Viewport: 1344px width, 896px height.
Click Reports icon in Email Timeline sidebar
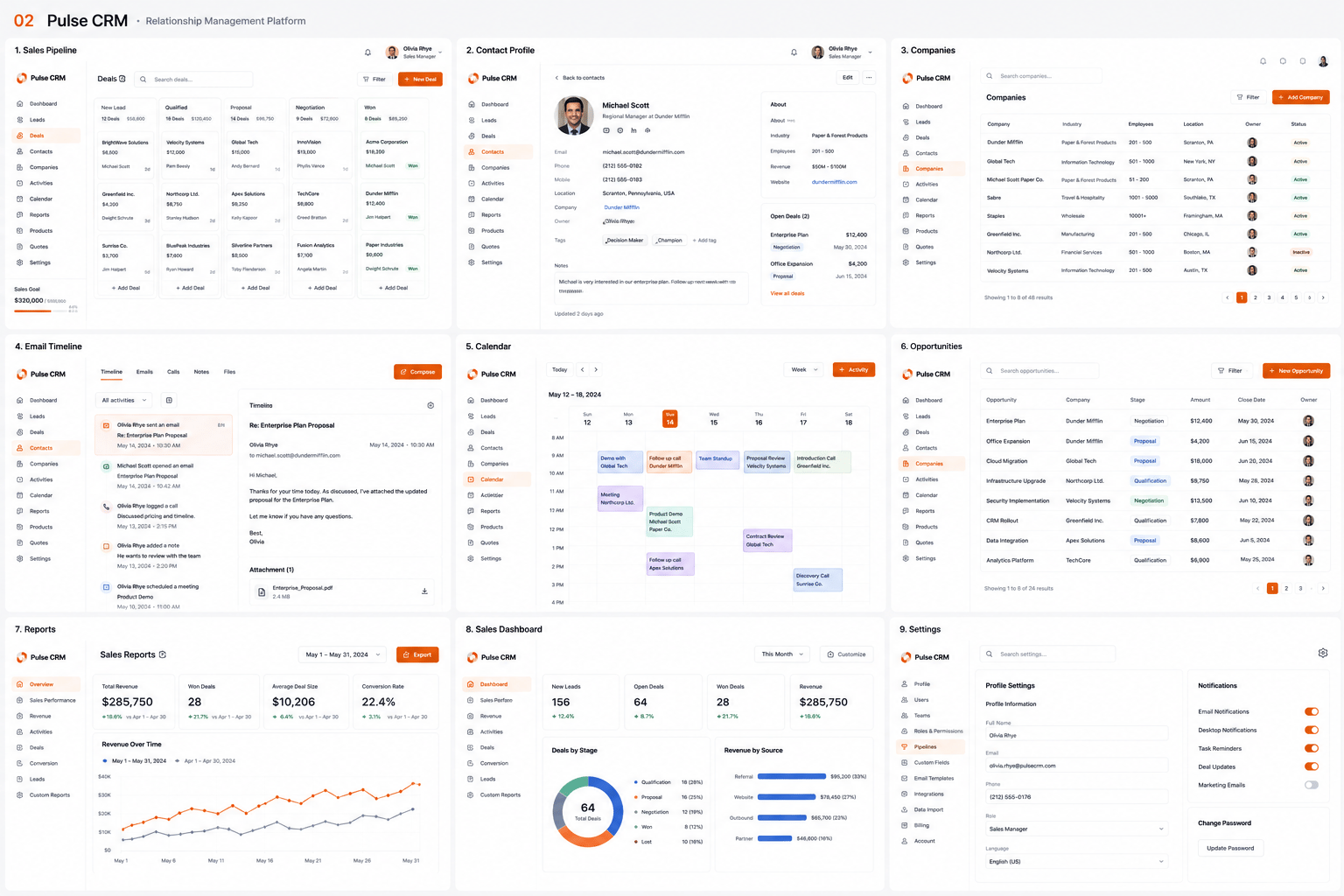click(20, 511)
